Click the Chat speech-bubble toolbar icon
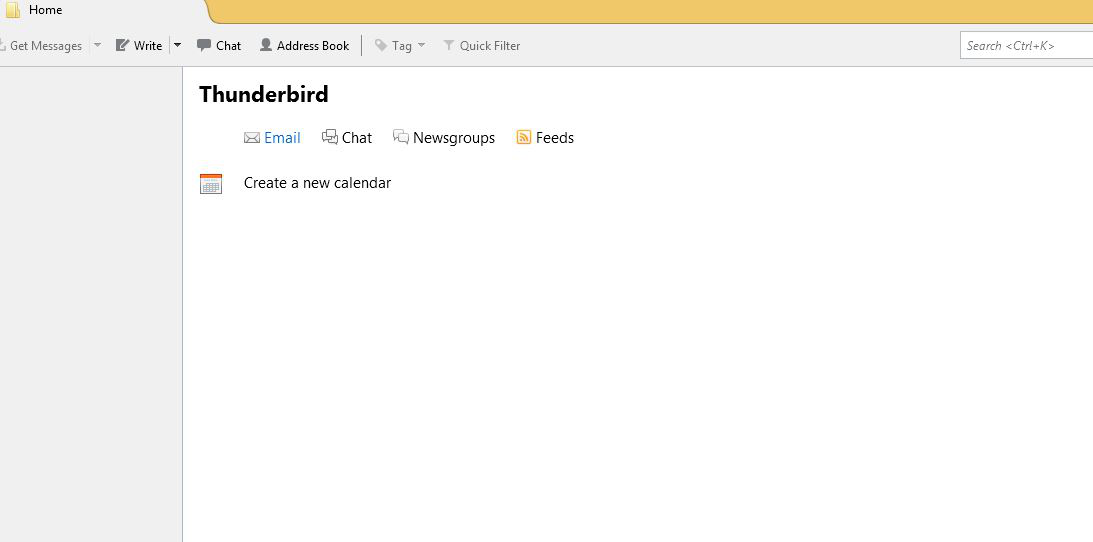1093x542 pixels. click(x=204, y=45)
